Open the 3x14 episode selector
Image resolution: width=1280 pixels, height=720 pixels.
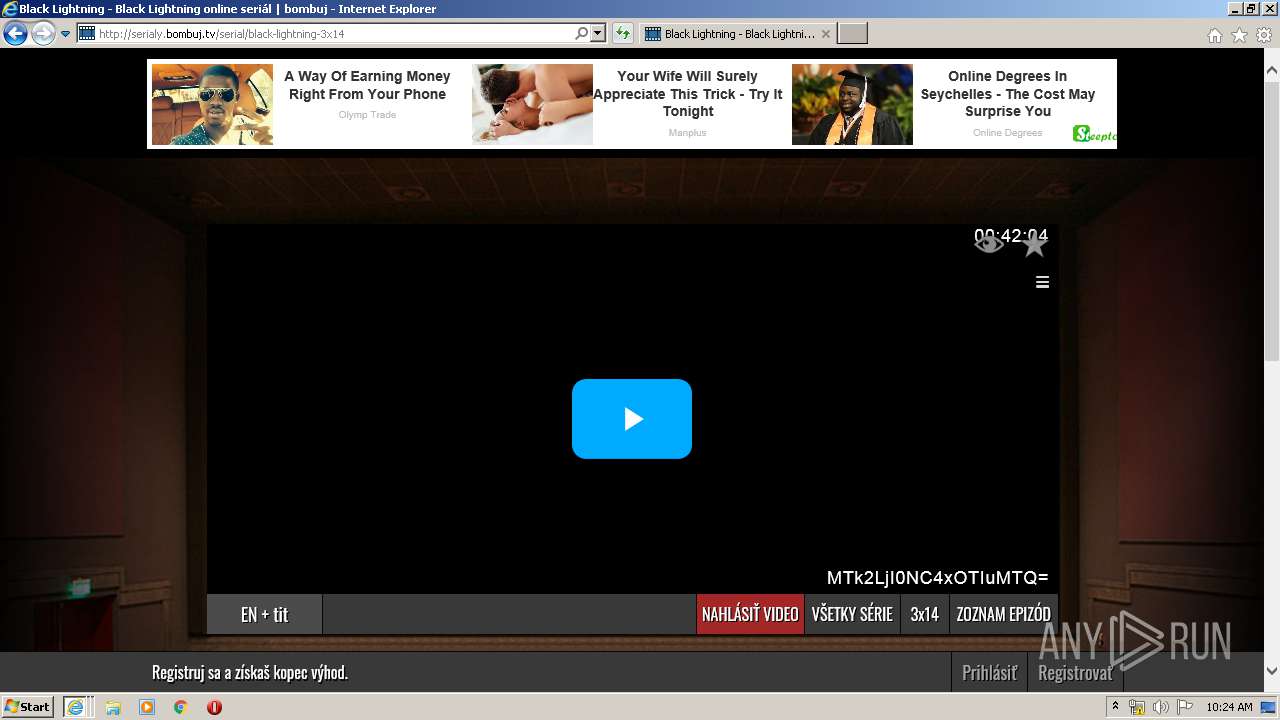pyautogui.click(x=925, y=614)
